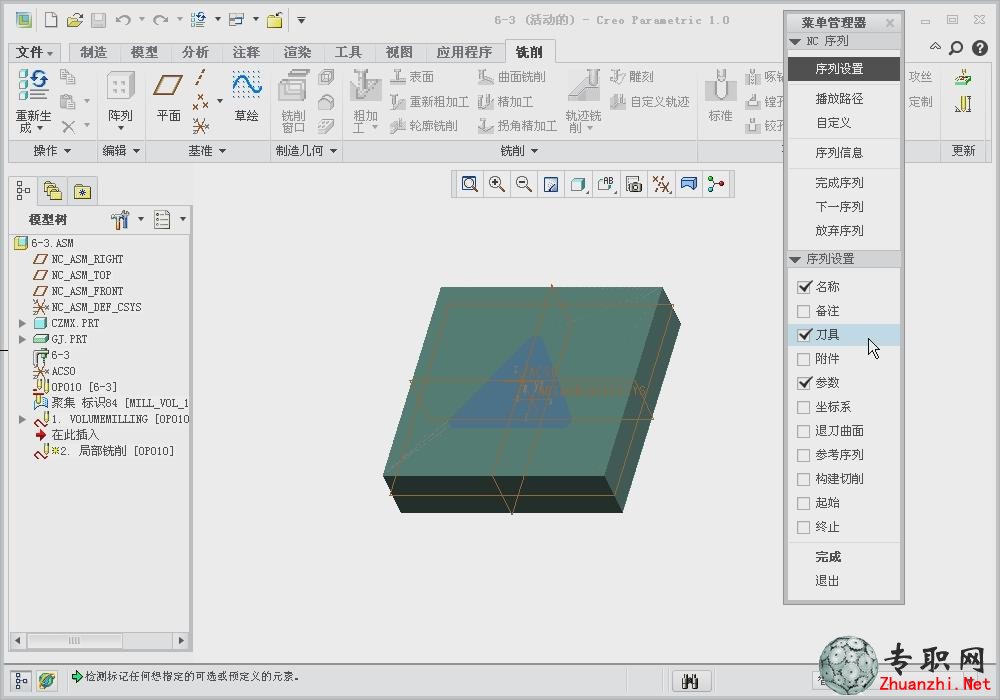
Task: Check the 备注 (Comments) checkbox
Action: tap(804, 311)
